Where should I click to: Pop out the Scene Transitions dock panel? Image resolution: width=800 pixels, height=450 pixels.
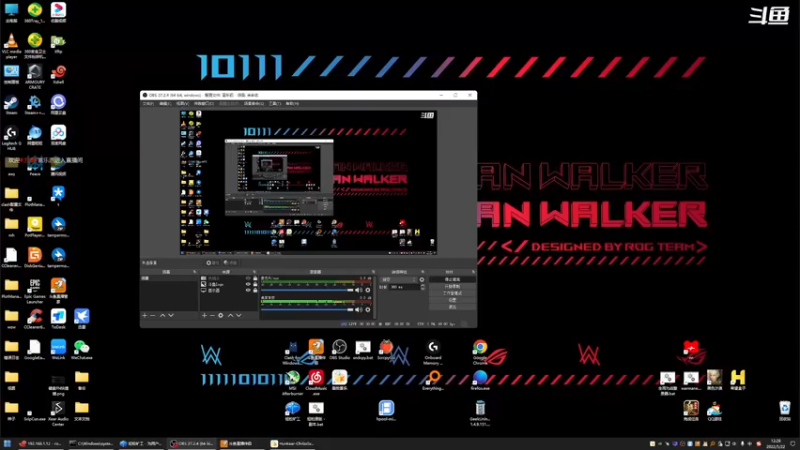[422, 272]
